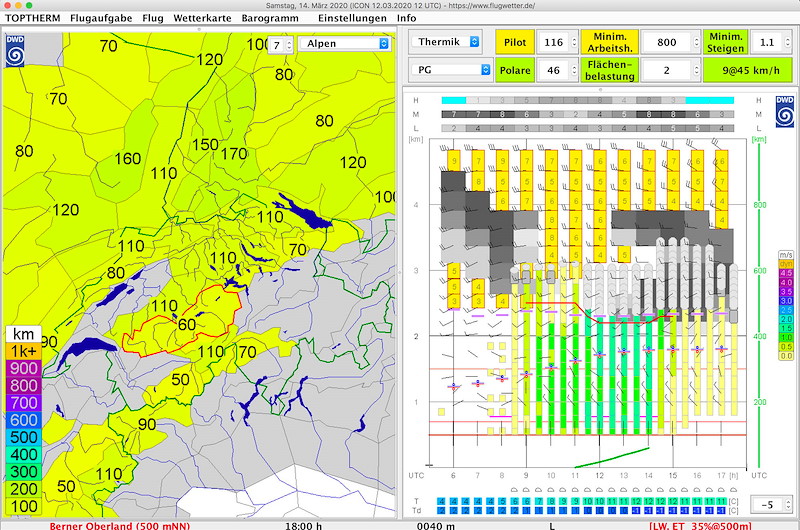Click the Minim. Arbeitsh. stepper arrows
The image size is (800, 530).
click(x=696, y=42)
